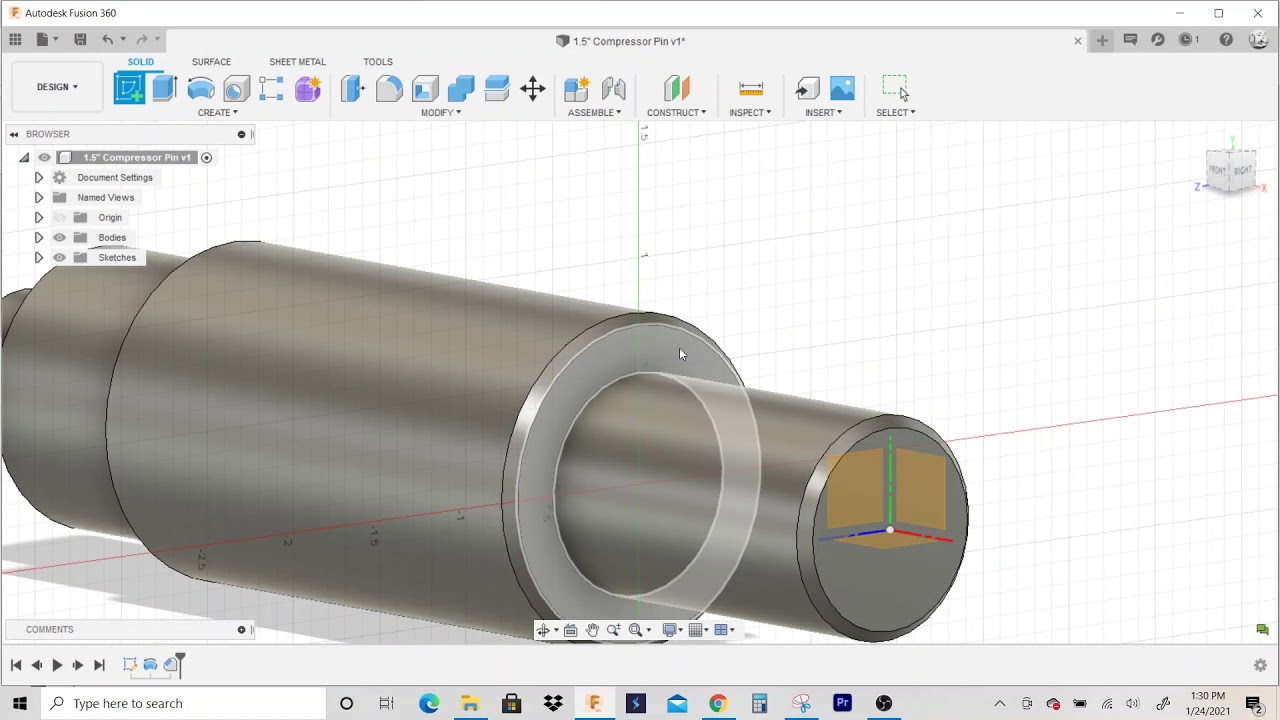Image resolution: width=1280 pixels, height=720 pixels.
Task: Expand the Named Views node
Action: (38, 197)
